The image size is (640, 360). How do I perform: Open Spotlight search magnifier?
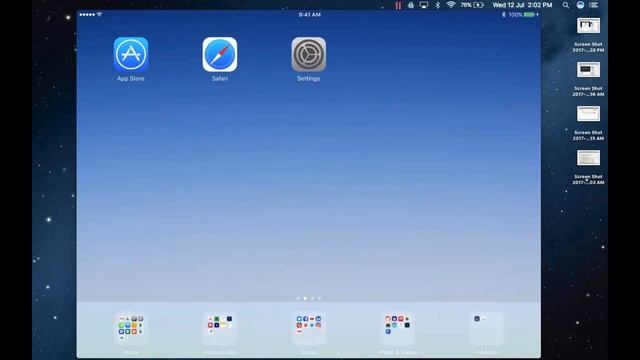click(x=566, y=5)
